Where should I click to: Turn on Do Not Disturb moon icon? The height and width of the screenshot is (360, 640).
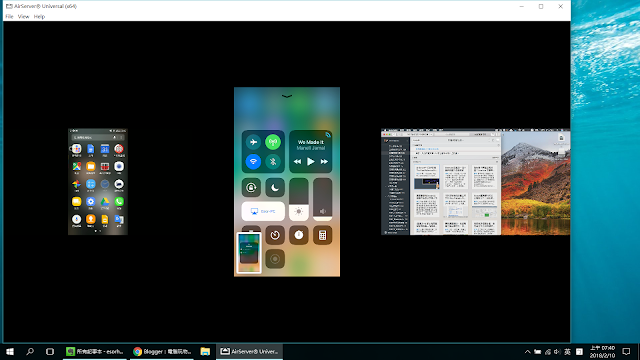tap(275, 188)
